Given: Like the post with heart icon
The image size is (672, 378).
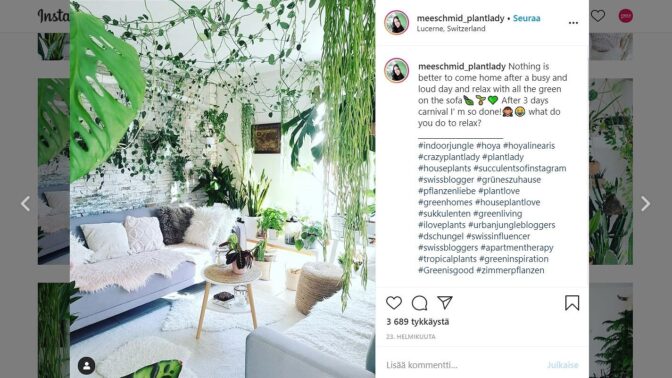Looking at the screenshot, I should [x=393, y=303].
